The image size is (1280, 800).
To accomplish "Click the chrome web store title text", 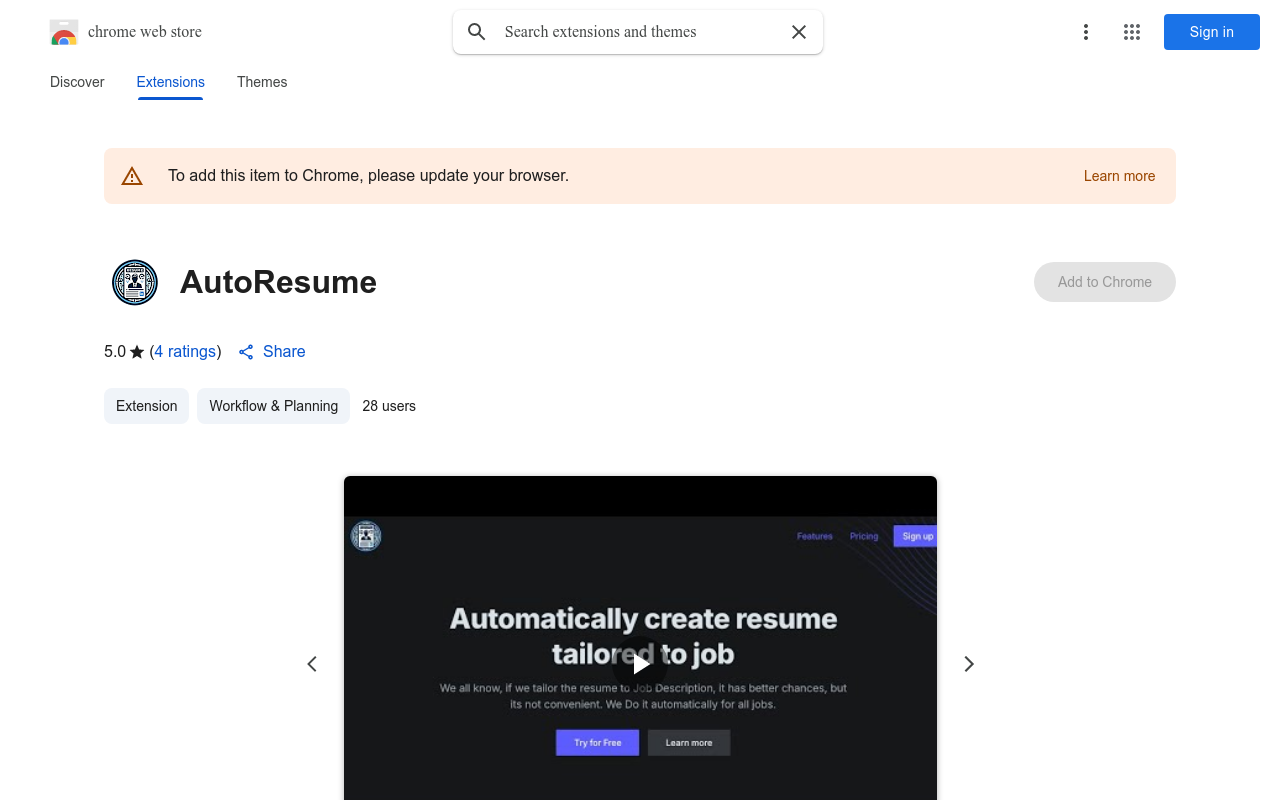I will click(145, 32).
